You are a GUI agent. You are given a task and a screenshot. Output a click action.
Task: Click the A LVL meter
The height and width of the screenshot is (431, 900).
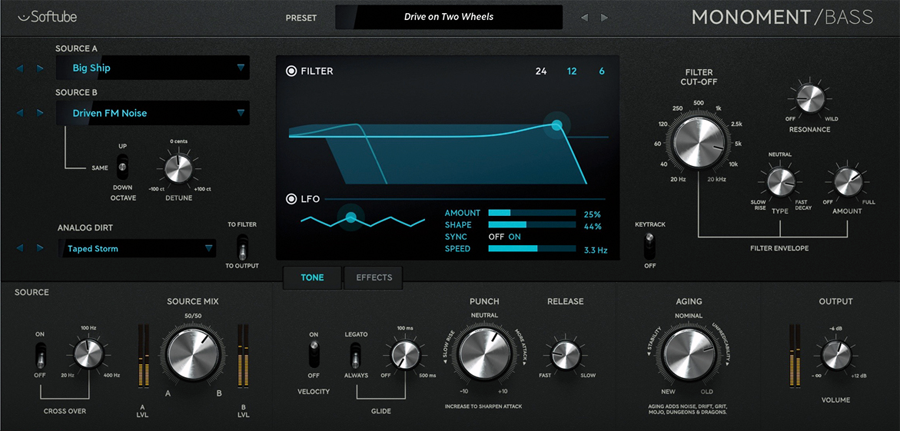click(143, 355)
